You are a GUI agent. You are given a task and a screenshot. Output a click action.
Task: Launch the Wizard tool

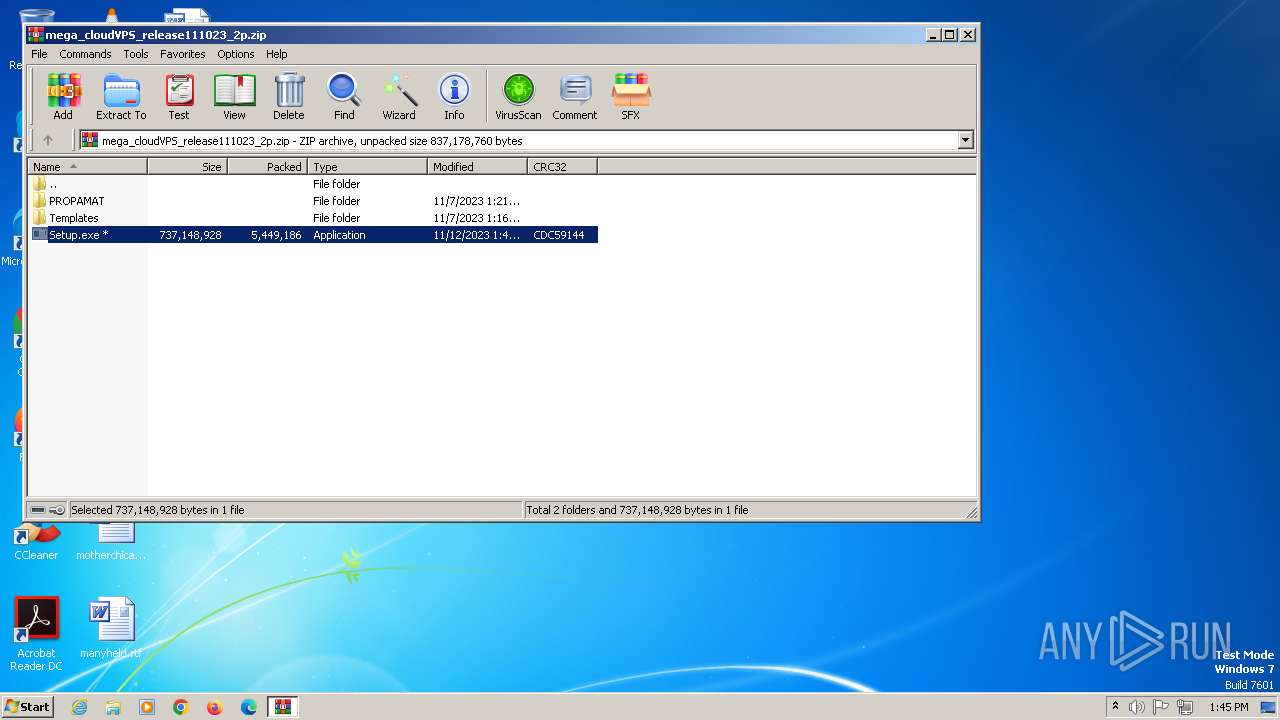point(399,97)
